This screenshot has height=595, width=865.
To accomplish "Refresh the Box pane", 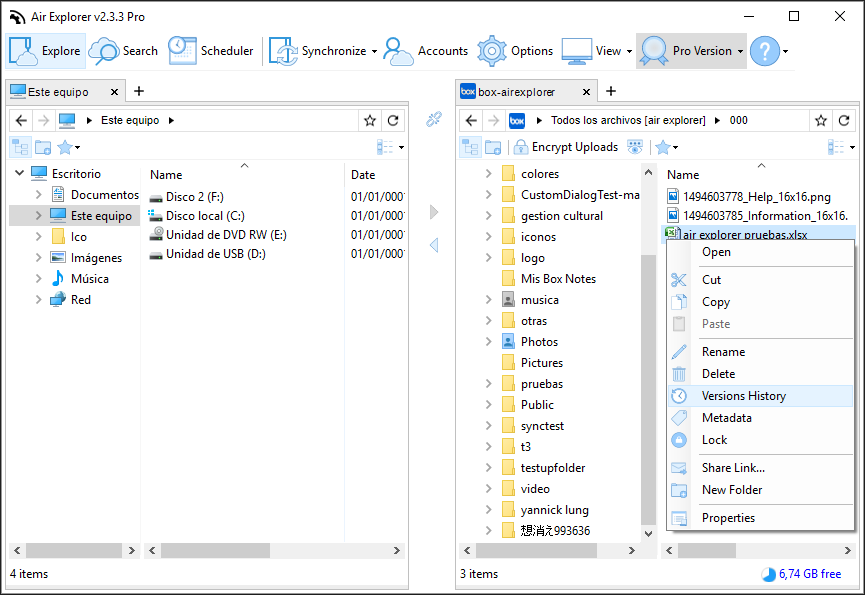I will 843,120.
